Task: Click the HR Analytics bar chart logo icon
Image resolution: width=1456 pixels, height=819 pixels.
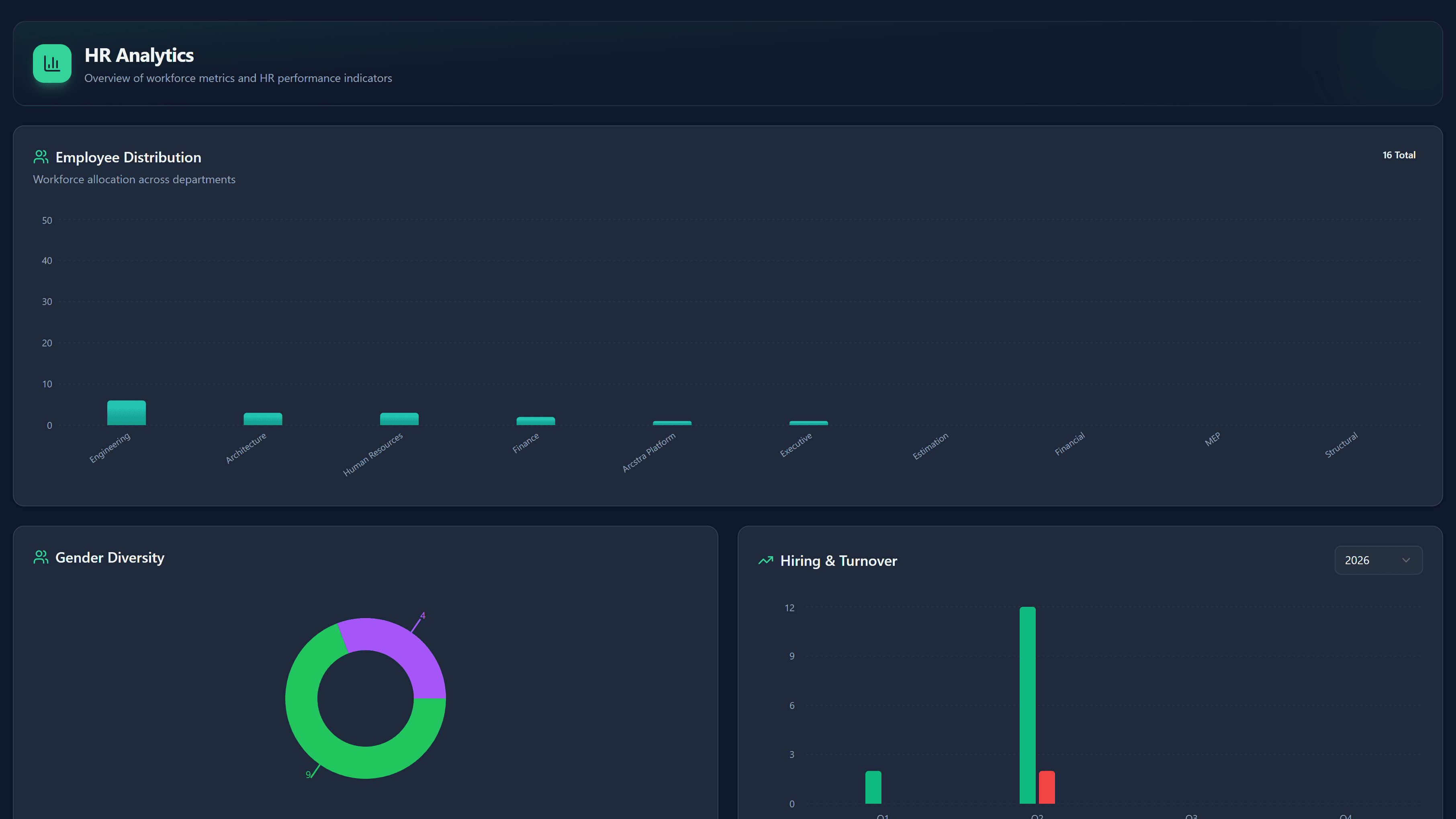Action: pos(52,63)
